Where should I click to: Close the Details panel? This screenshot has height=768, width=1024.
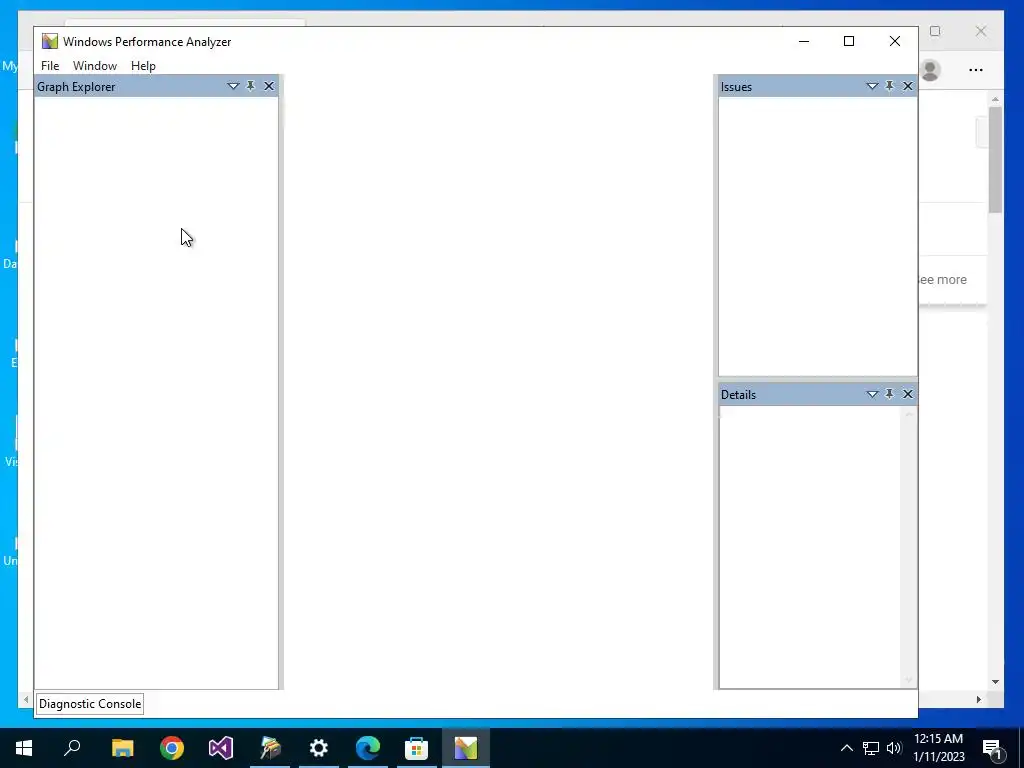tap(908, 394)
